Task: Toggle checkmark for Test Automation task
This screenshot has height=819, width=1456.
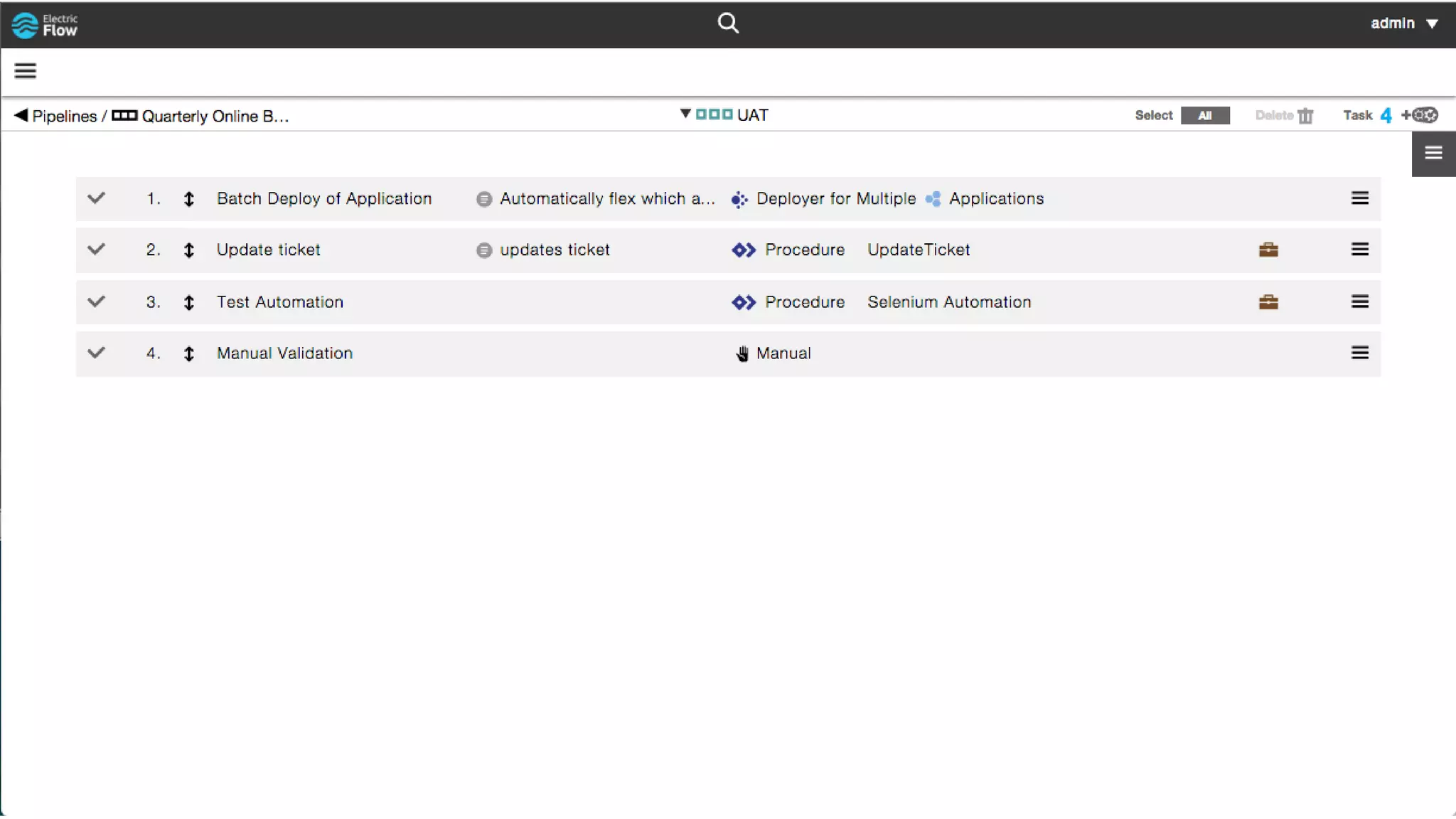Action: coord(96,301)
